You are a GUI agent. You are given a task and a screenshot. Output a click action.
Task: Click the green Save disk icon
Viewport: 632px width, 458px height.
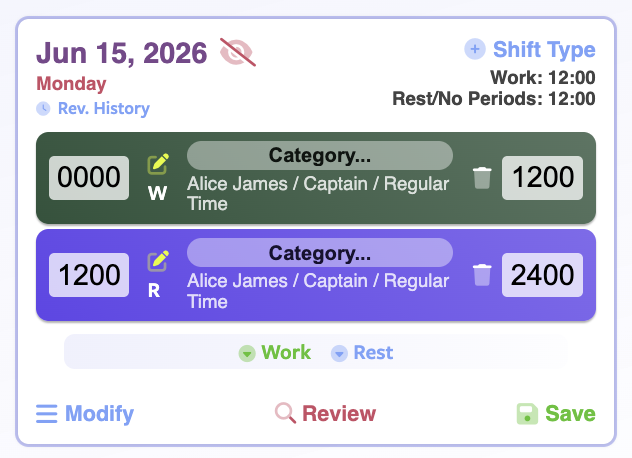[527, 414]
